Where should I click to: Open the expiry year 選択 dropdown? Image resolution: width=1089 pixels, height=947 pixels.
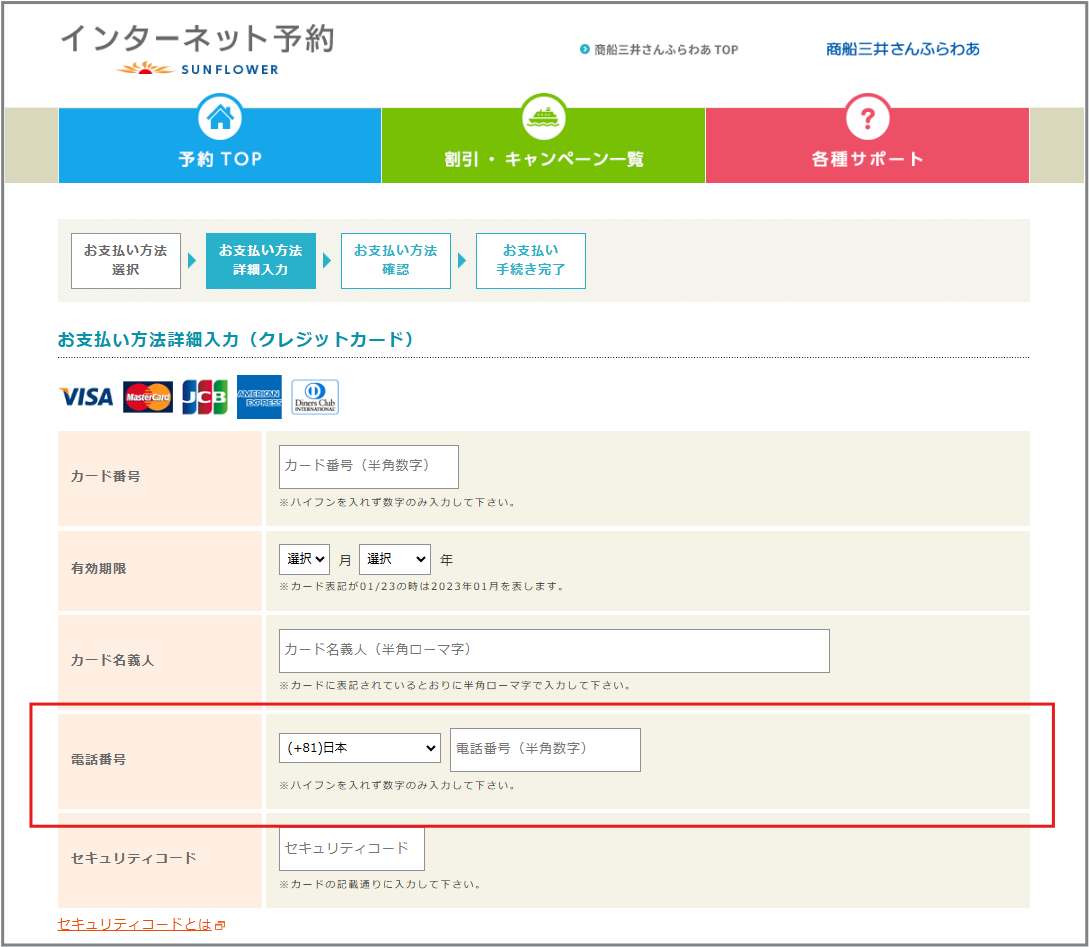click(394, 560)
